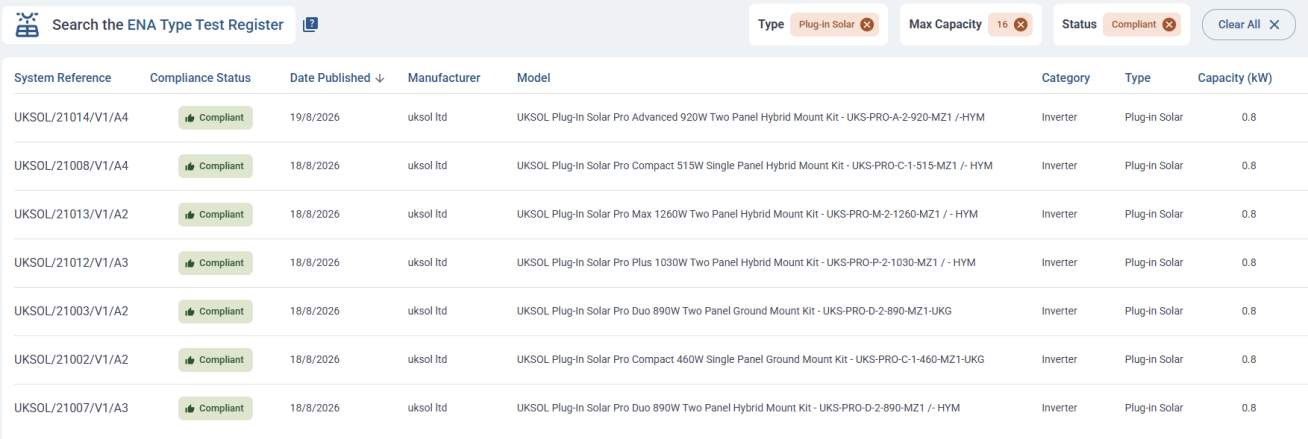Screen dimensions: 1308x439
Task: Remove the Compliant status filter
Action: click(x=1169, y=25)
